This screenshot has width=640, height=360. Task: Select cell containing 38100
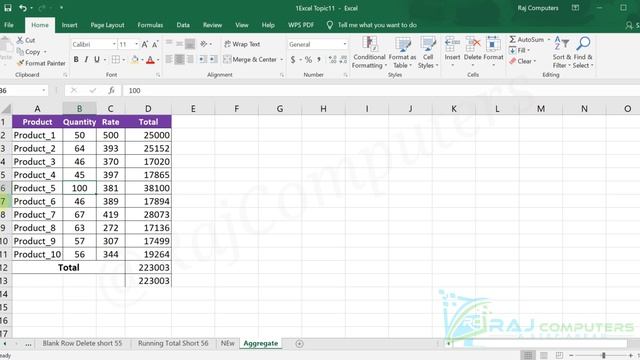tap(148, 188)
